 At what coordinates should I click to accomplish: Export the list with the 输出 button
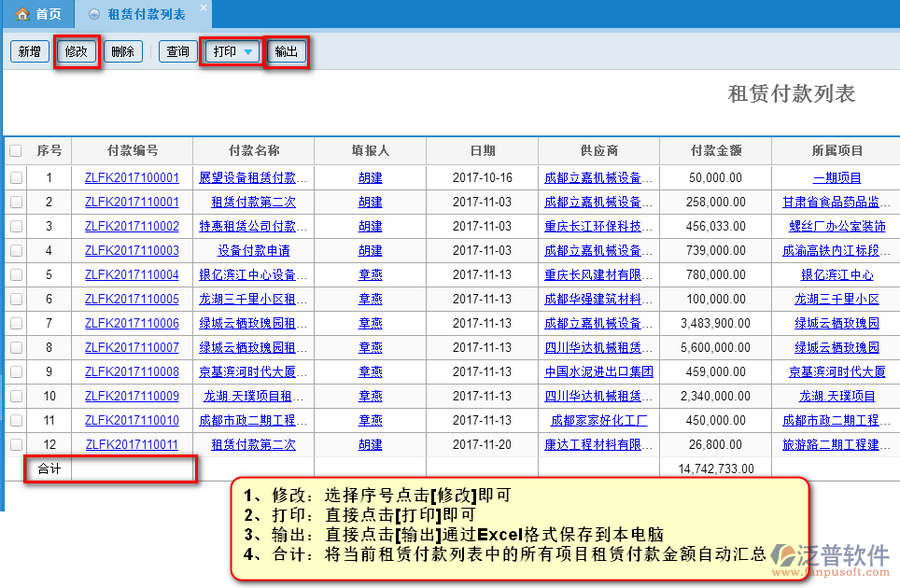point(286,51)
